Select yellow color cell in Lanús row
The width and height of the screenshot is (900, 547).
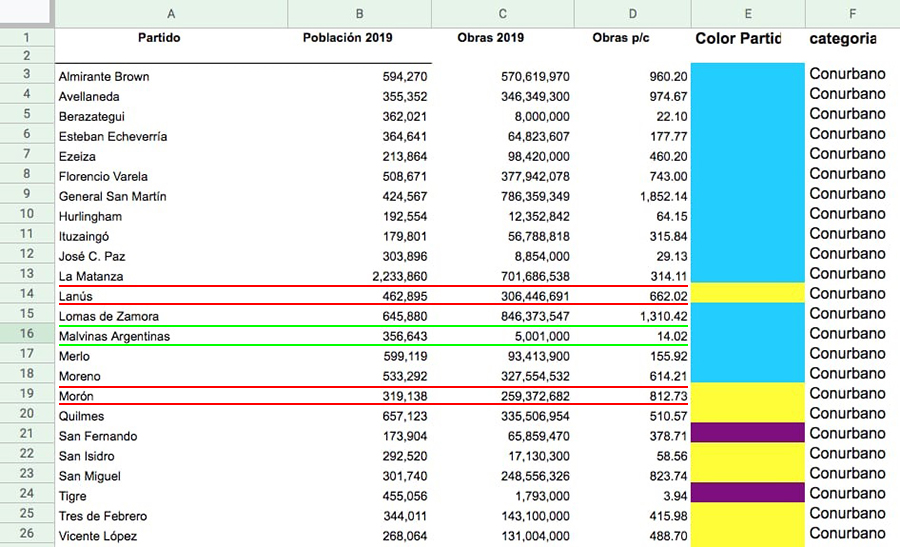(747, 293)
